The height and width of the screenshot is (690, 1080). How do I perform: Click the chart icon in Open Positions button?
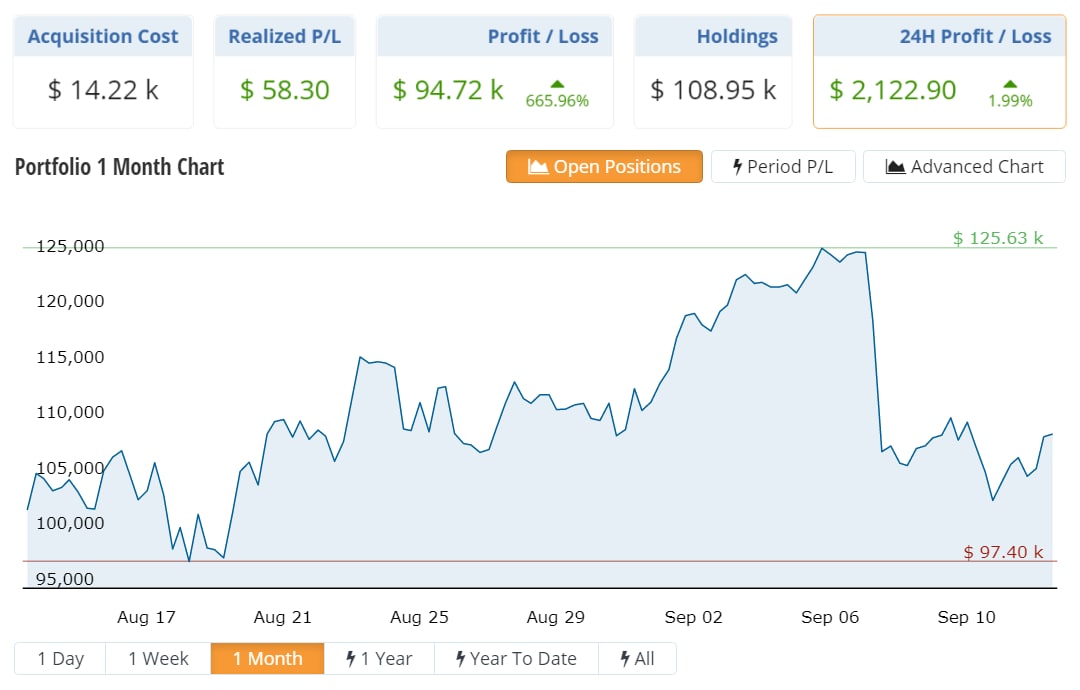pos(537,167)
